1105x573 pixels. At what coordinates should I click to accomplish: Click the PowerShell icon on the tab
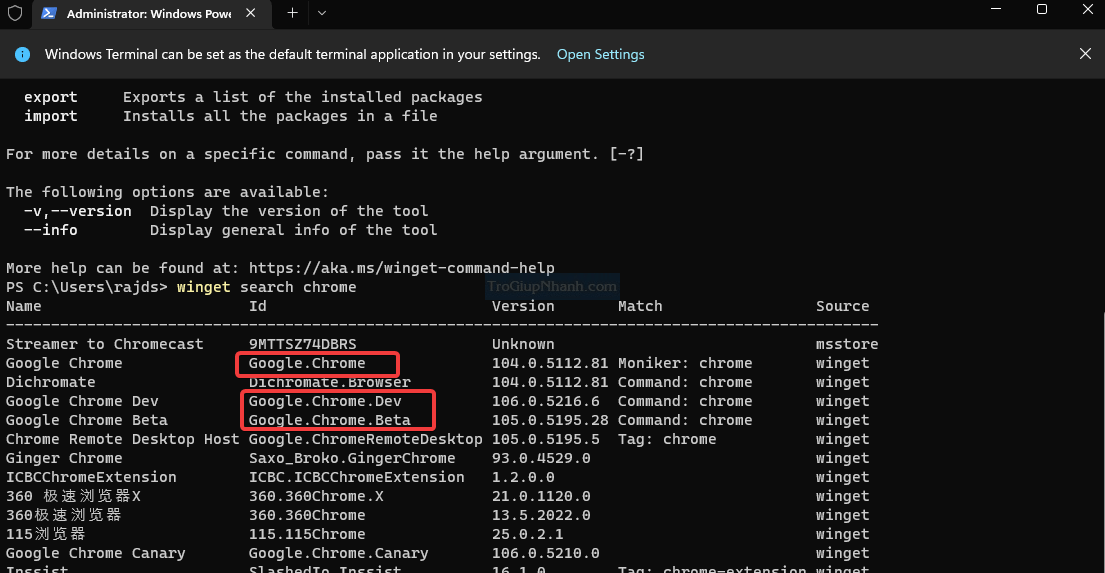pos(47,14)
